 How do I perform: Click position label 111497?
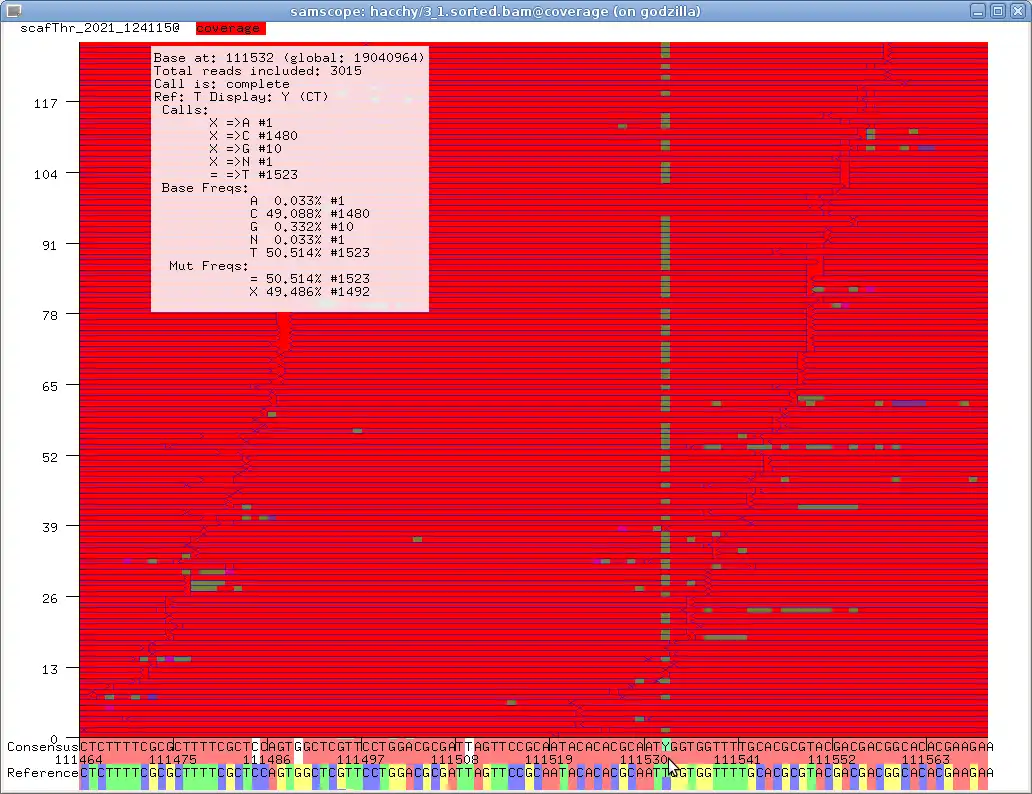(x=361, y=759)
